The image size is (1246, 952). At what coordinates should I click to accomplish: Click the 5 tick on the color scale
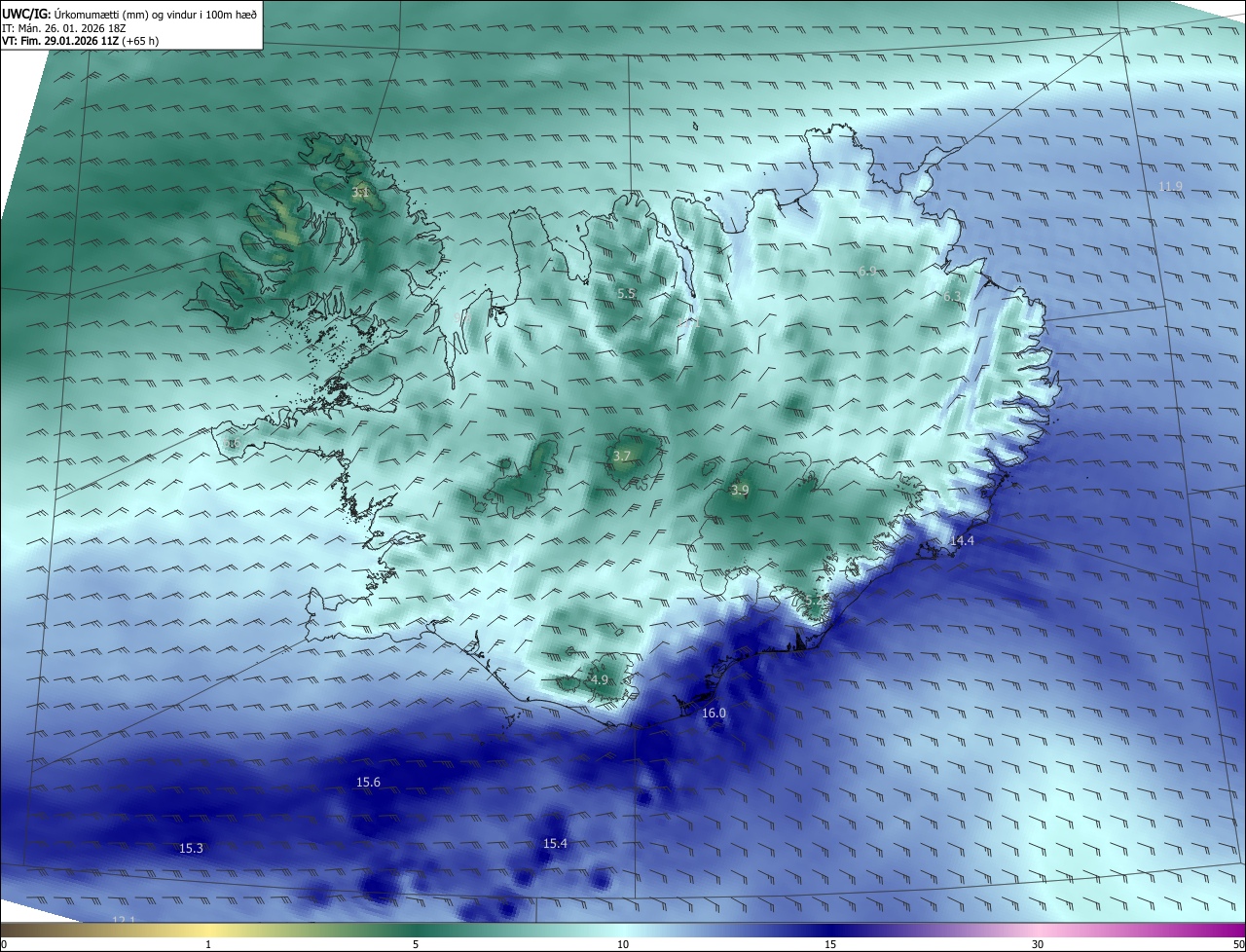tap(416, 944)
